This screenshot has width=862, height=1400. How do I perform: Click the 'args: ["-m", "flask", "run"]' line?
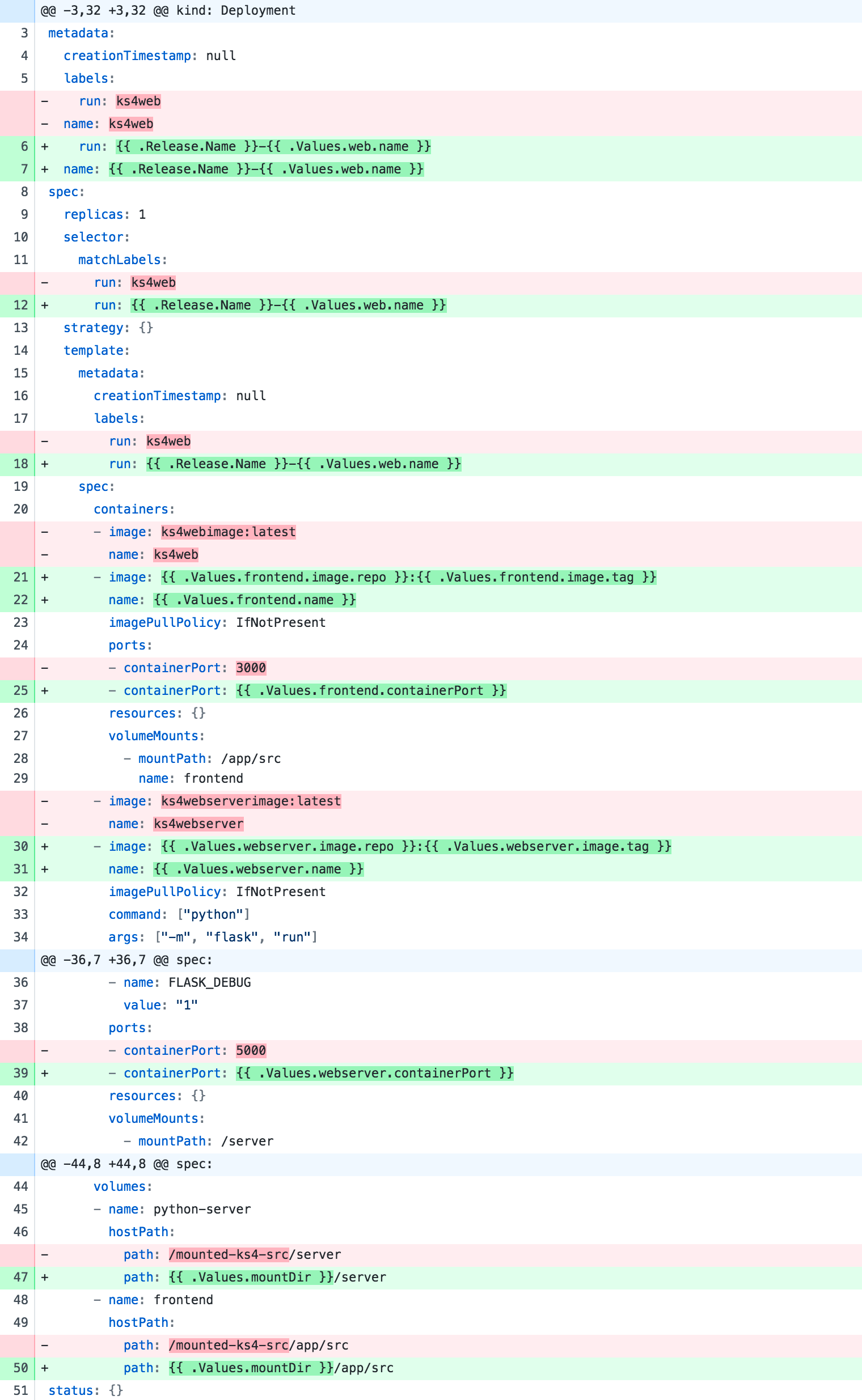[x=448, y=938]
